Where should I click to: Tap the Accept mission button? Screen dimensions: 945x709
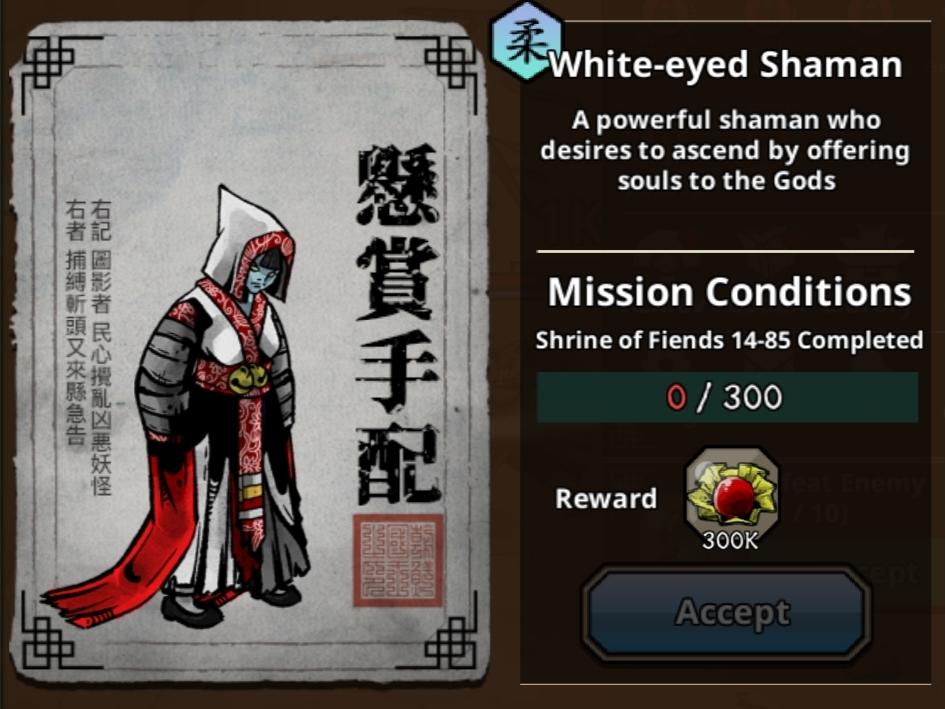coord(727,613)
